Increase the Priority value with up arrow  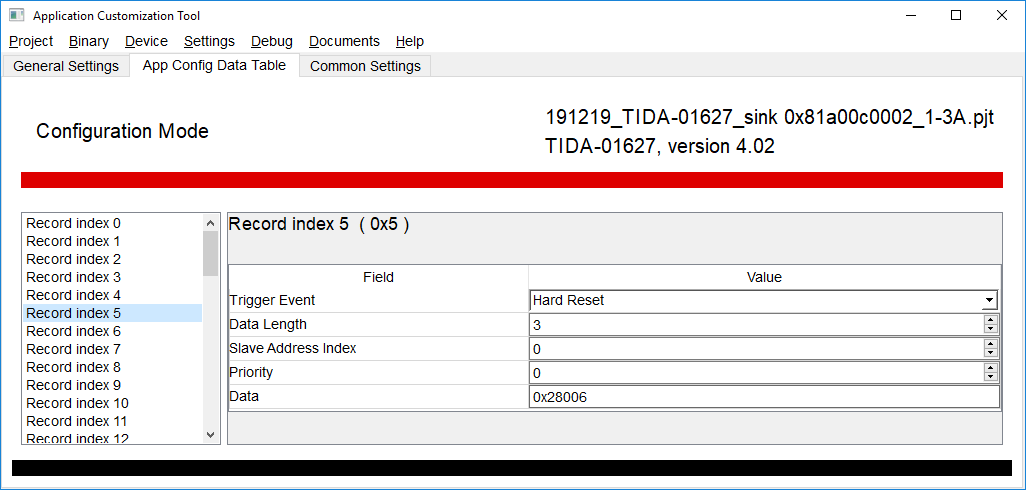click(991, 368)
